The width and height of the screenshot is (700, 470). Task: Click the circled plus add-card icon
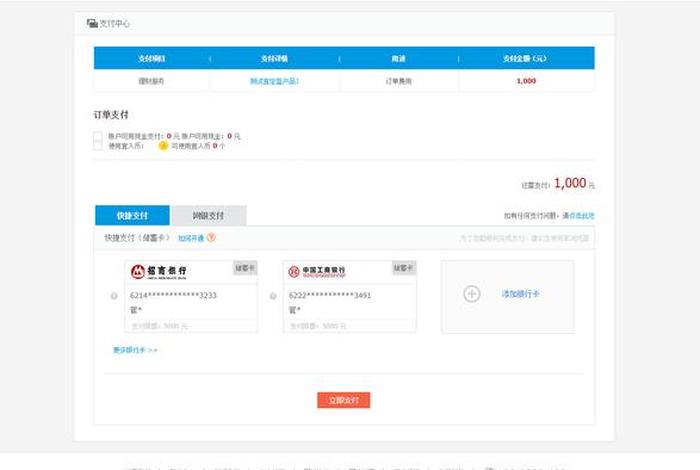pyautogui.click(x=471, y=294)
